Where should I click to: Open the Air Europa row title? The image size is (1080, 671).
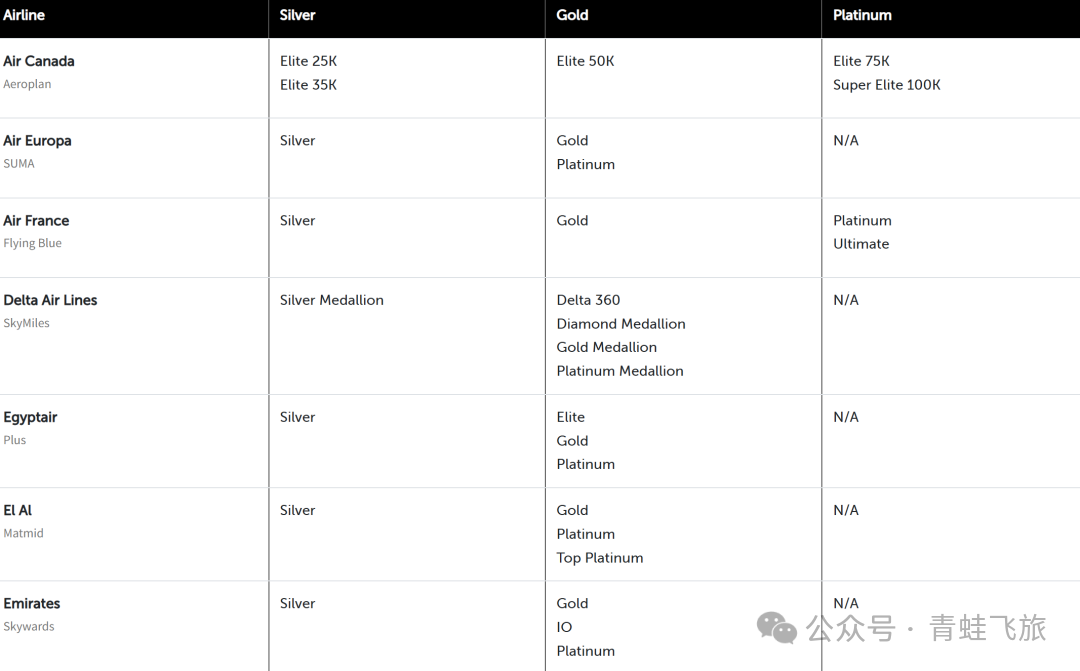click(37, 141)
